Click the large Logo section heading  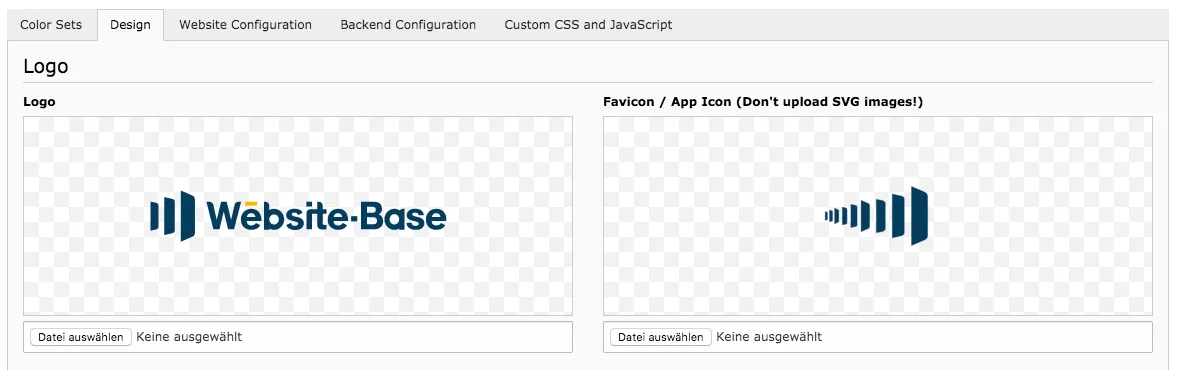click(x=46, y=66)
